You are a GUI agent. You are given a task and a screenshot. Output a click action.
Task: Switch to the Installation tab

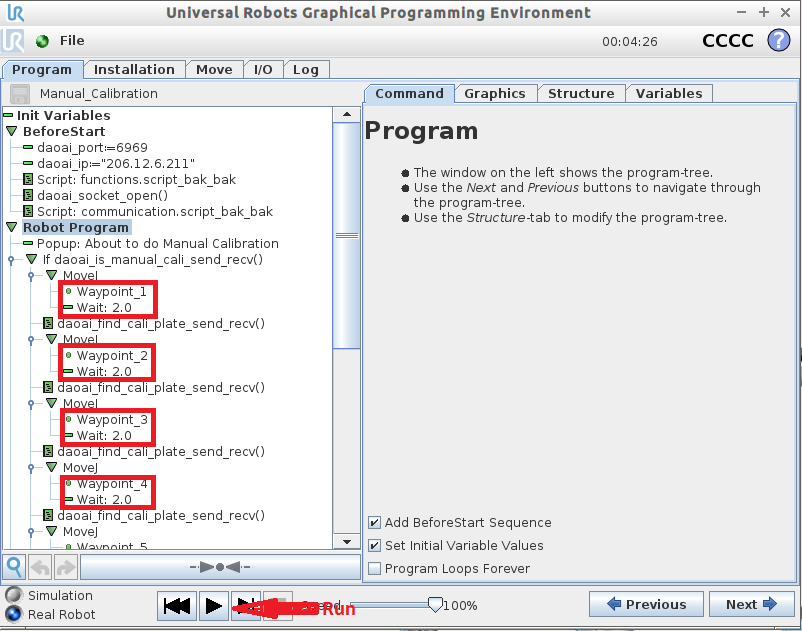134,70
